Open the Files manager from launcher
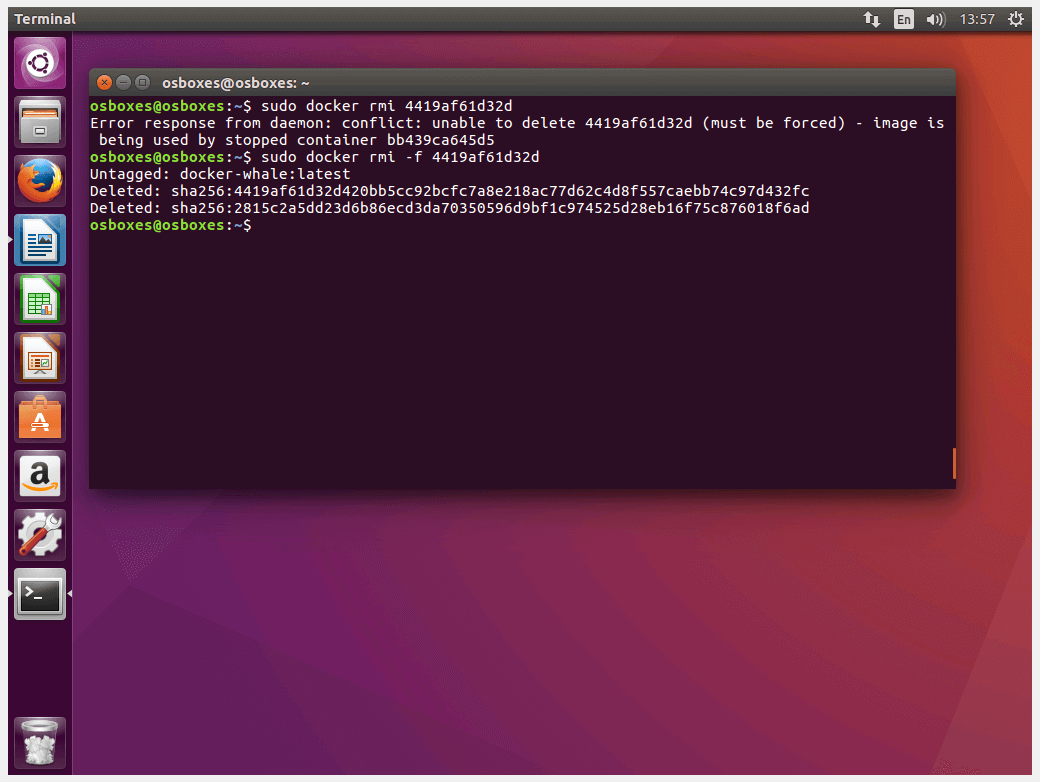Screen dimensions: 1040x782 [40, 122]
